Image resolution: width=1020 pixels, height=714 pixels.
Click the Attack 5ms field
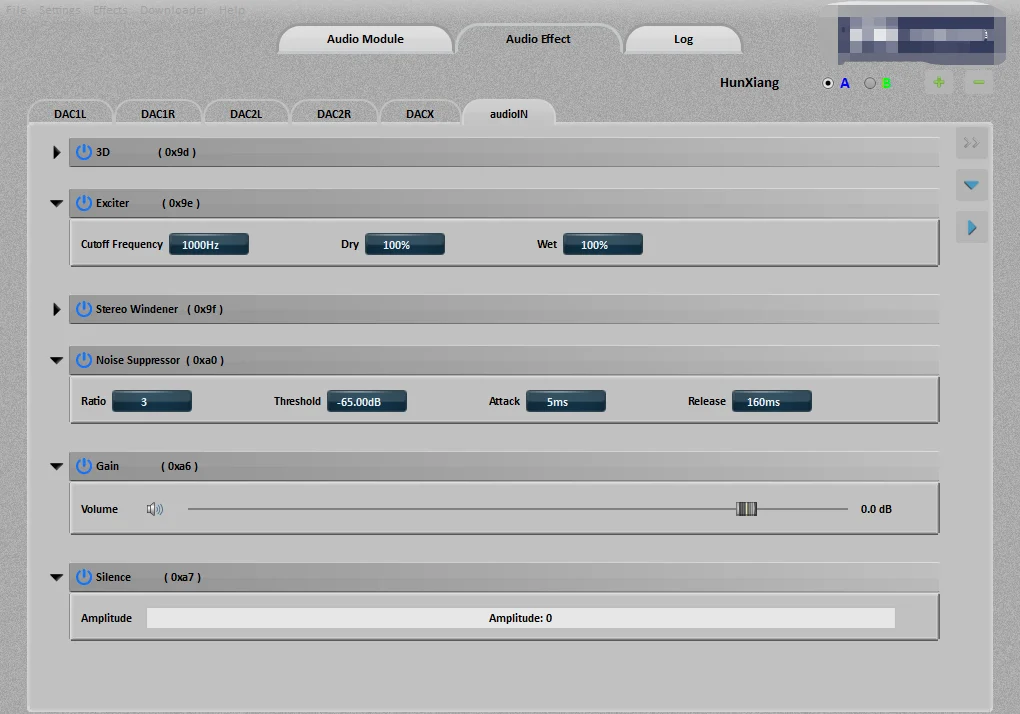(x=566, y=401)
